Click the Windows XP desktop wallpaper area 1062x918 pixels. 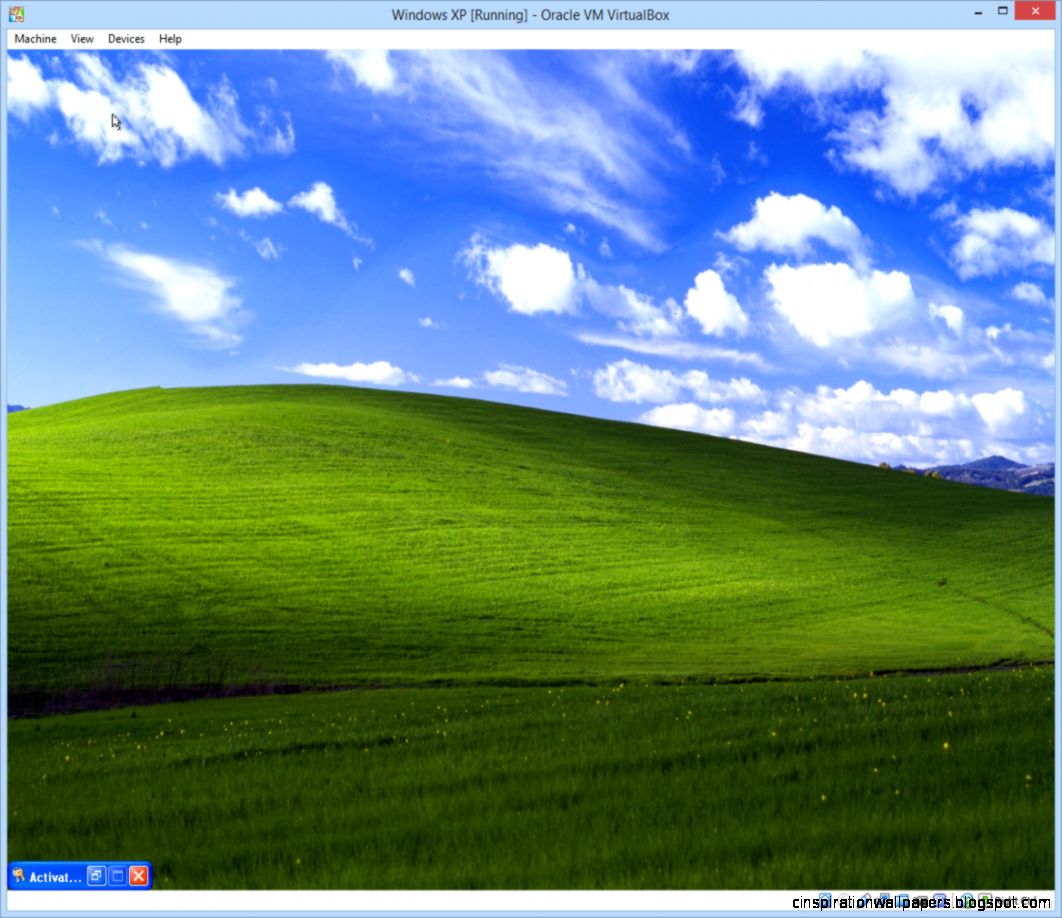click(500, 500)
